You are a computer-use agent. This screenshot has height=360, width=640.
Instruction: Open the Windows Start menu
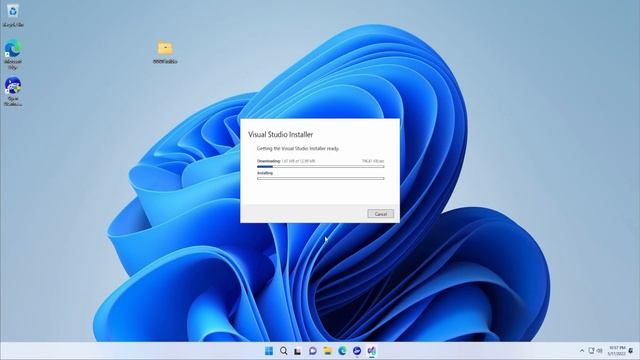click(x=269, y=351)
